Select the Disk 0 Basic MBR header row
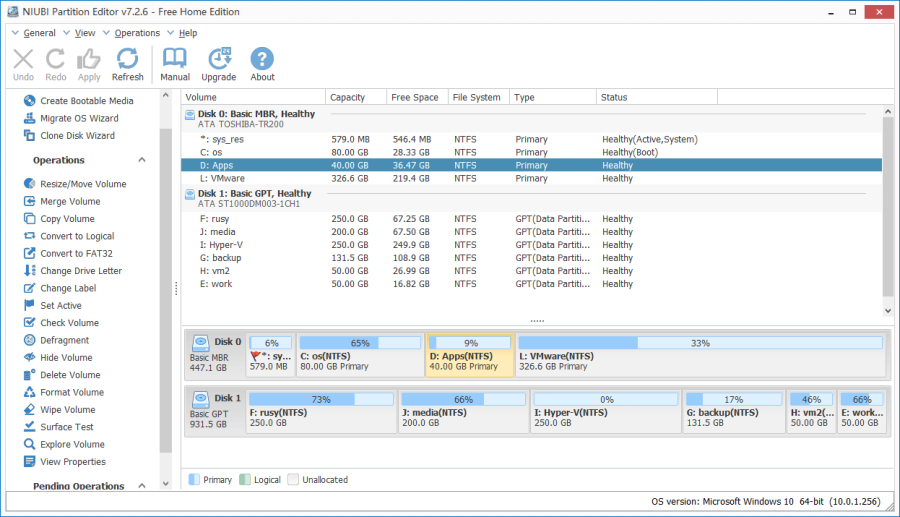This screenshot has width=900, height=517. (x=532, y=119)
